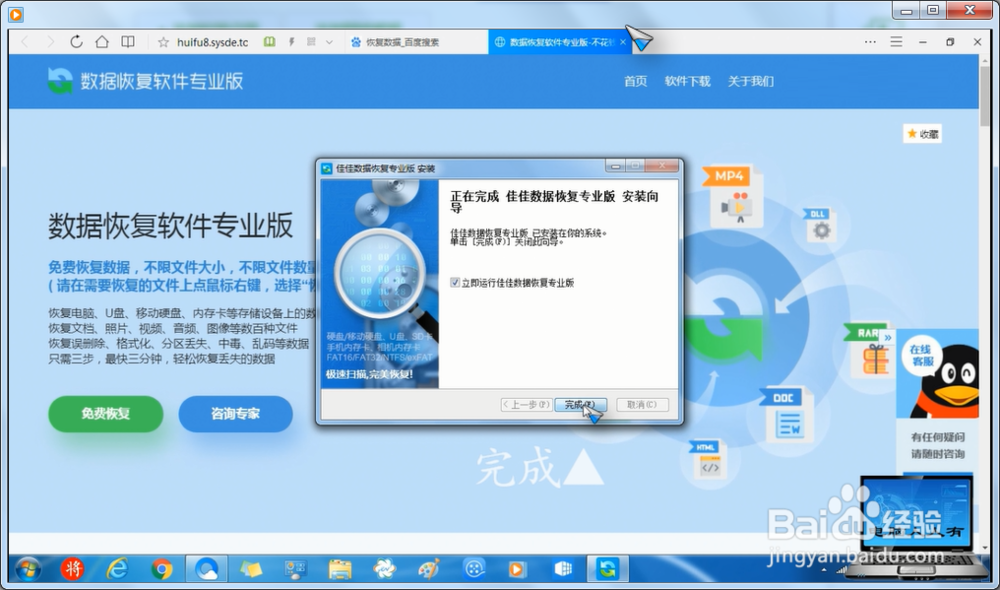Open the white pinwheel app in taskbar
1000x590 pixels.
pyautogui.click(x=385, y=568)
